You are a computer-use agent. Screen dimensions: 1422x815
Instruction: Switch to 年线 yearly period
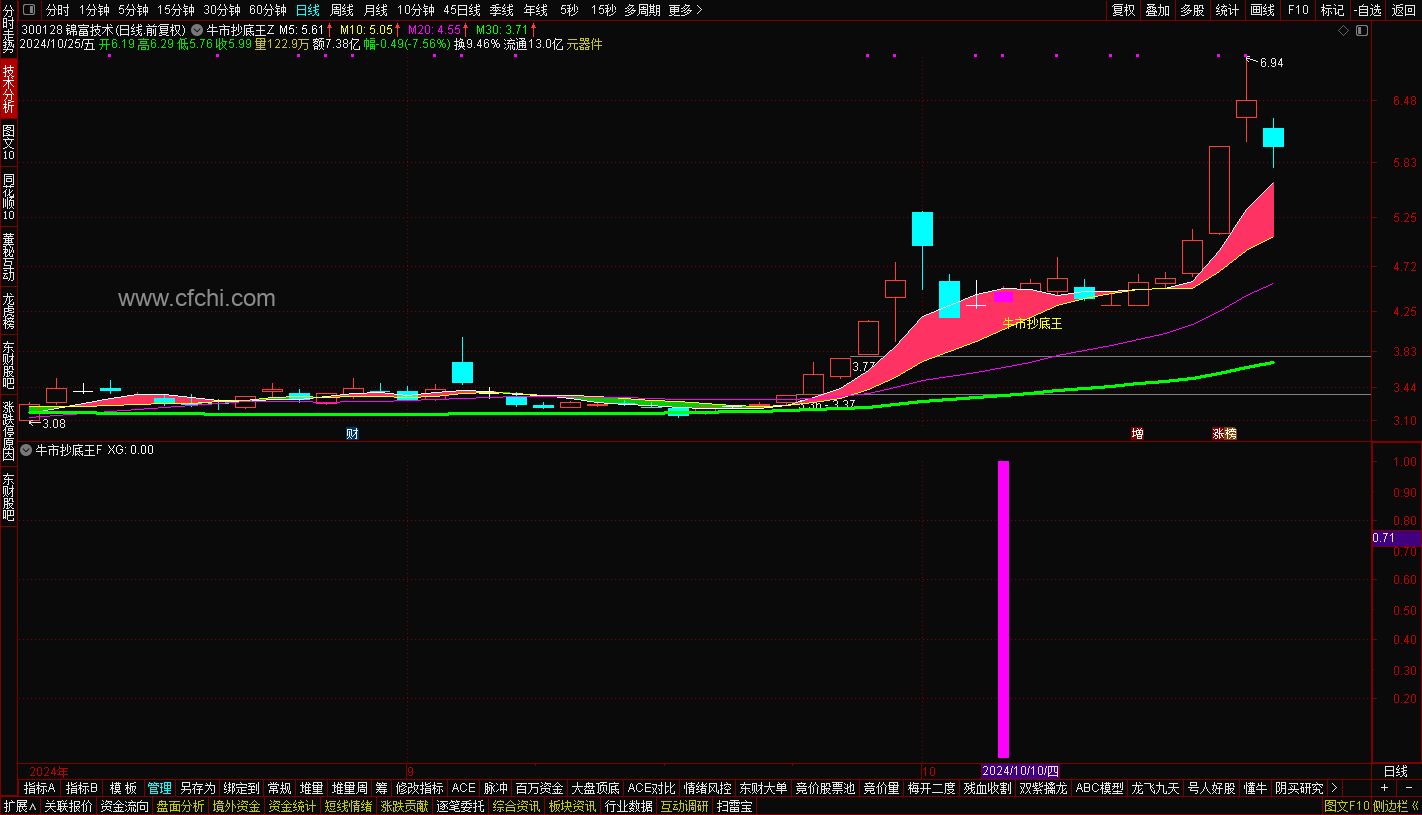click(x=536, y=10)
